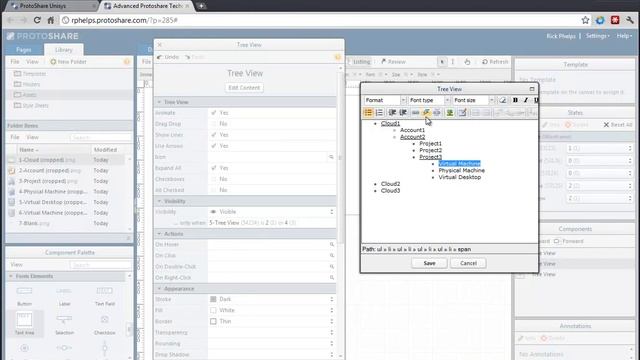Click the Reset All button in States
This screenshot has height=360, width=640.
click(x=618, y=124)
